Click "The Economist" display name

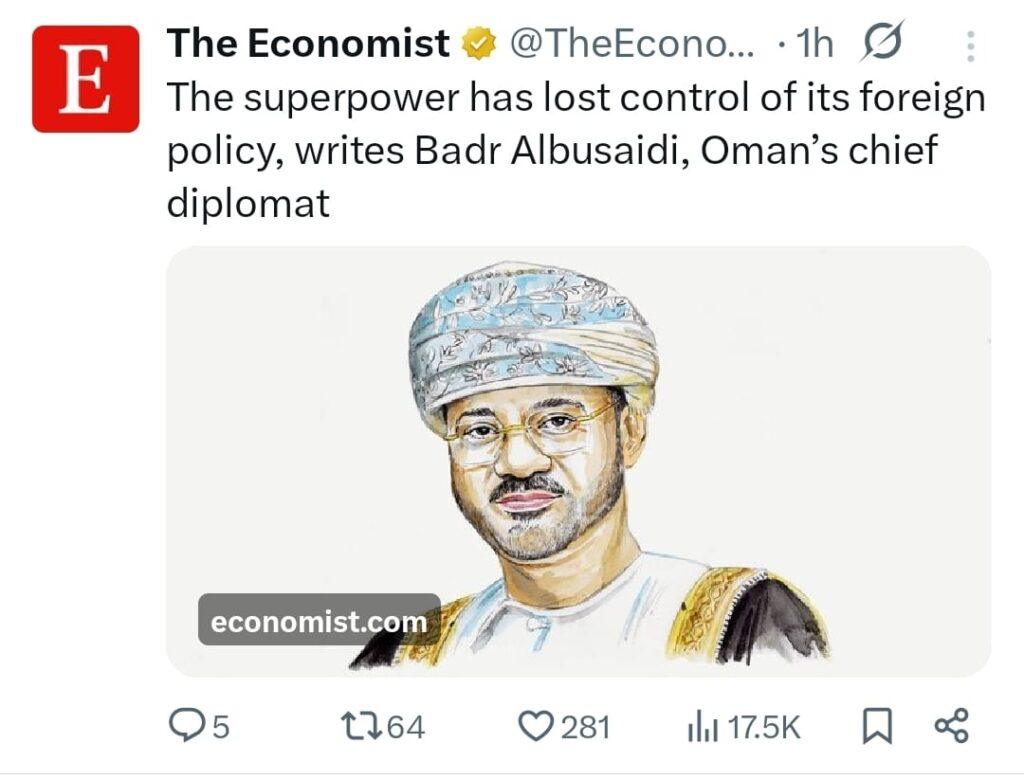[x=308, y=44]
